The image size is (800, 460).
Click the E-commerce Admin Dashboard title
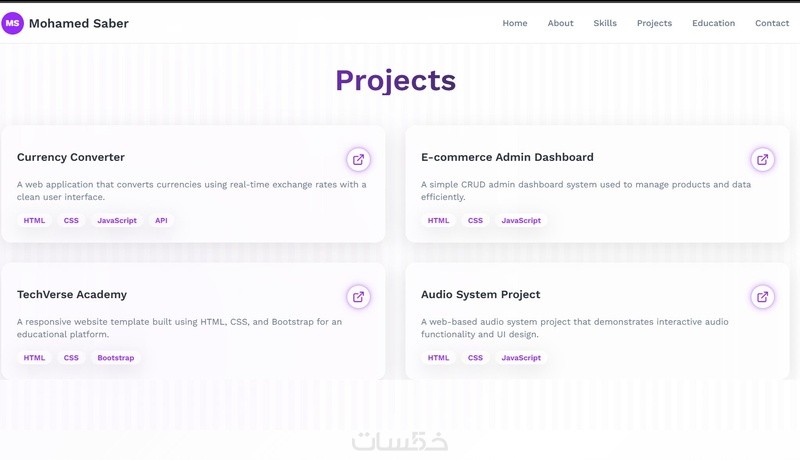[507, 157]
